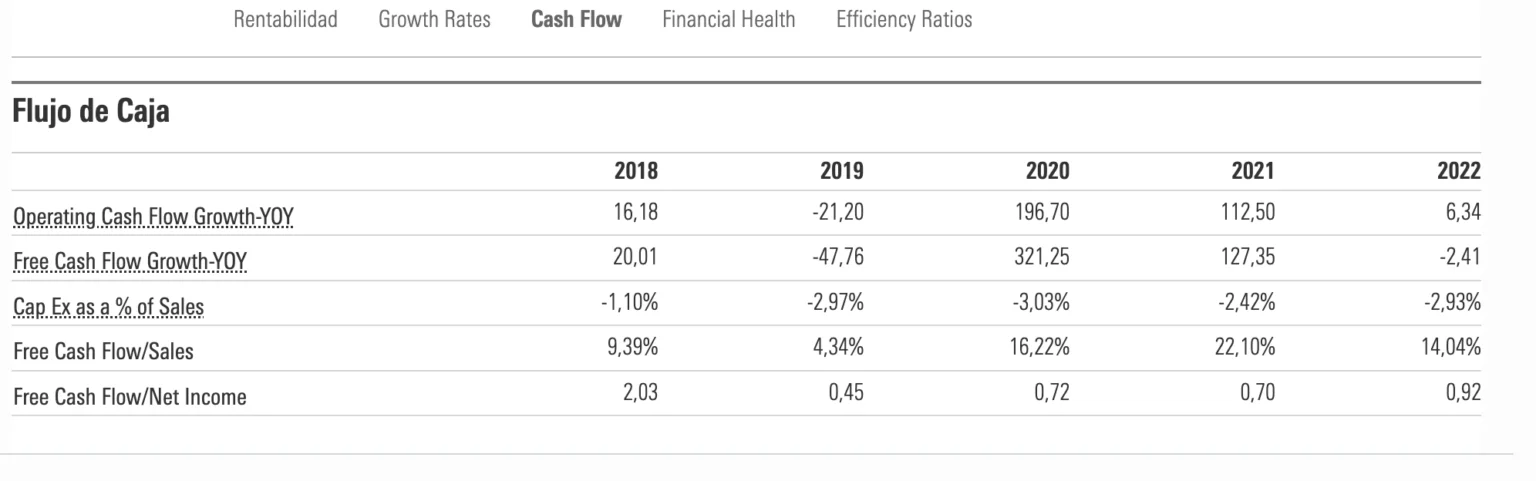This screenshot has height=481, width=1536.
Task: Select the Cash Flow tab
Action: pos(576,19)
